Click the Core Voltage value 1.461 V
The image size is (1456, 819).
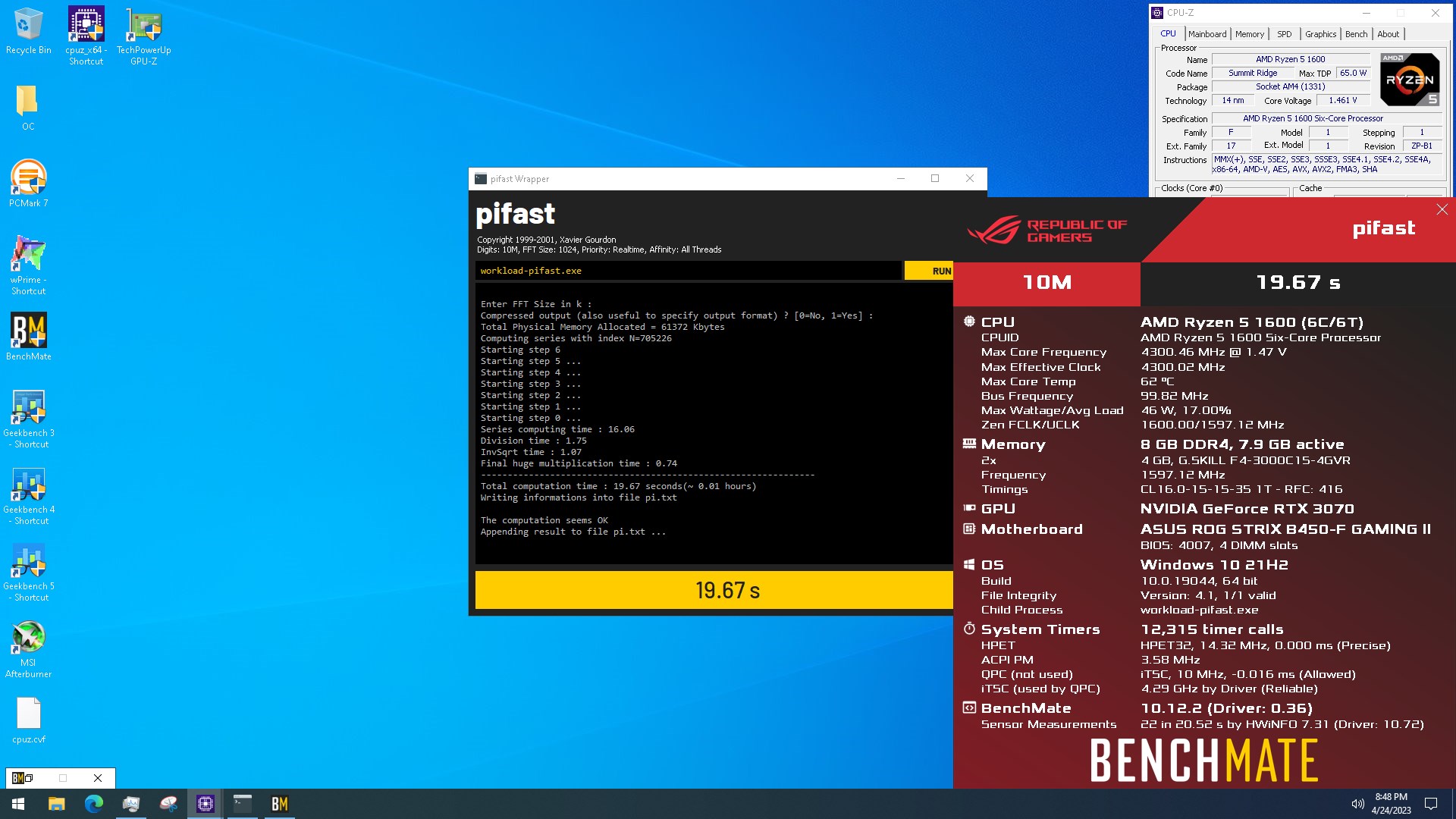point(1343,100)
